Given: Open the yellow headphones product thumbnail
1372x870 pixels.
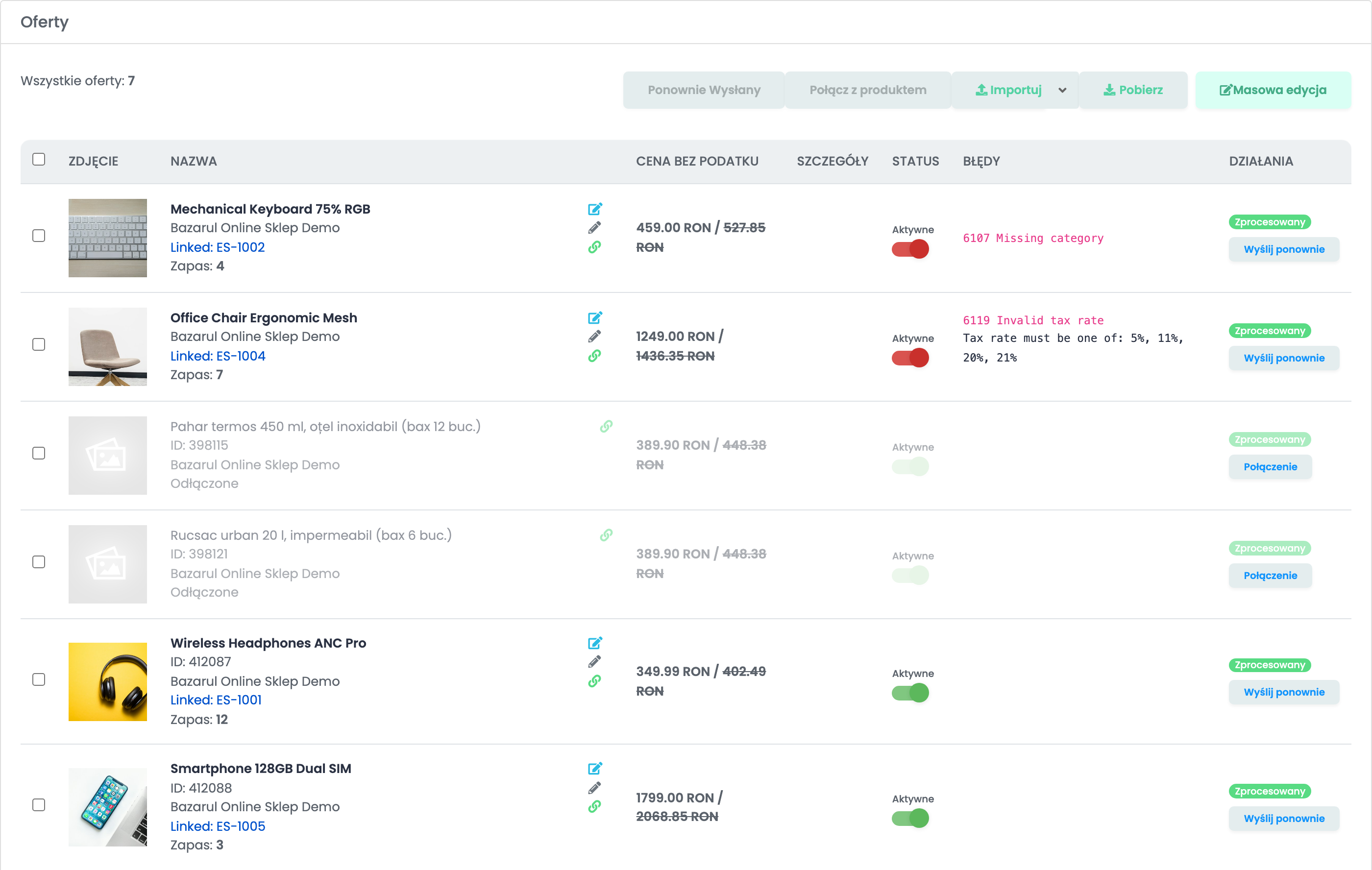Looking at the screenshot, I should pos(108,682).
